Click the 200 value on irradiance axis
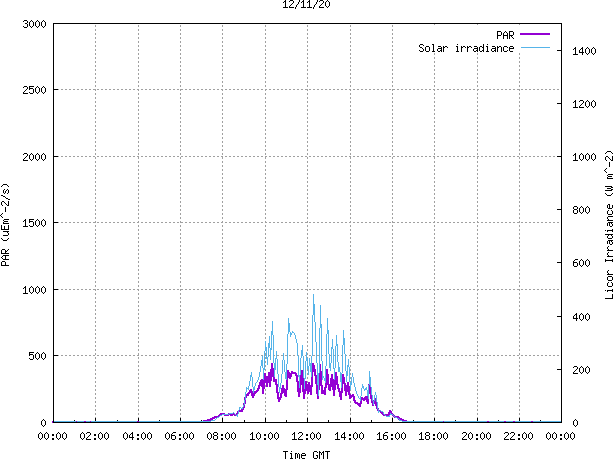Screen dimensions: 613x459 pos(581,370)
